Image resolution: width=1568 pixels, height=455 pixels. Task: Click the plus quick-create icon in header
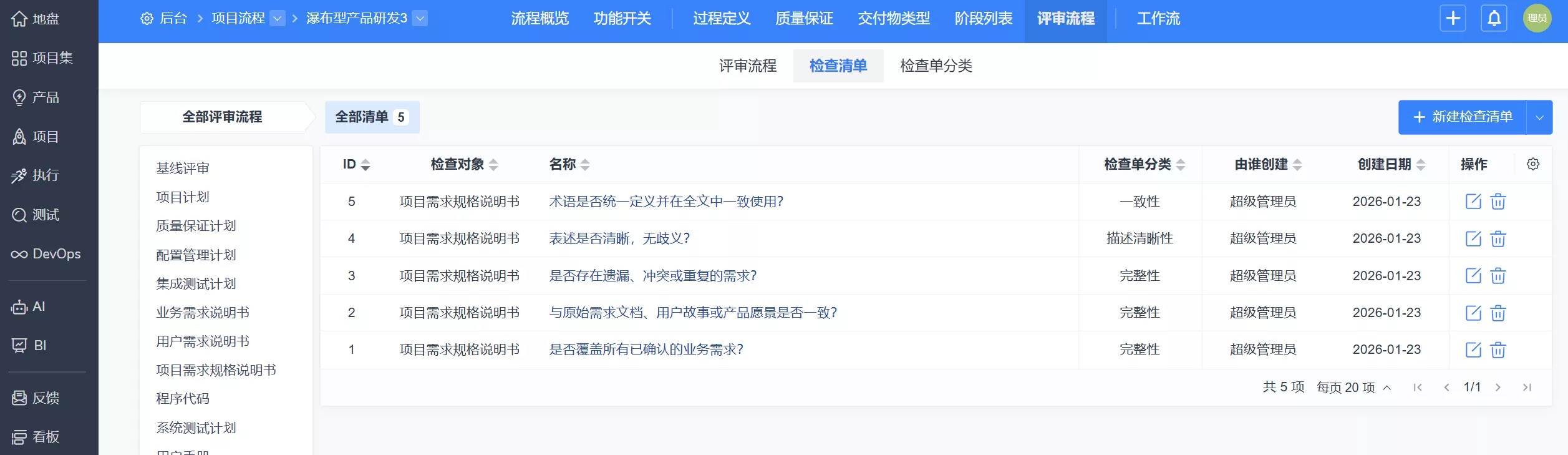coord(1453,18)
